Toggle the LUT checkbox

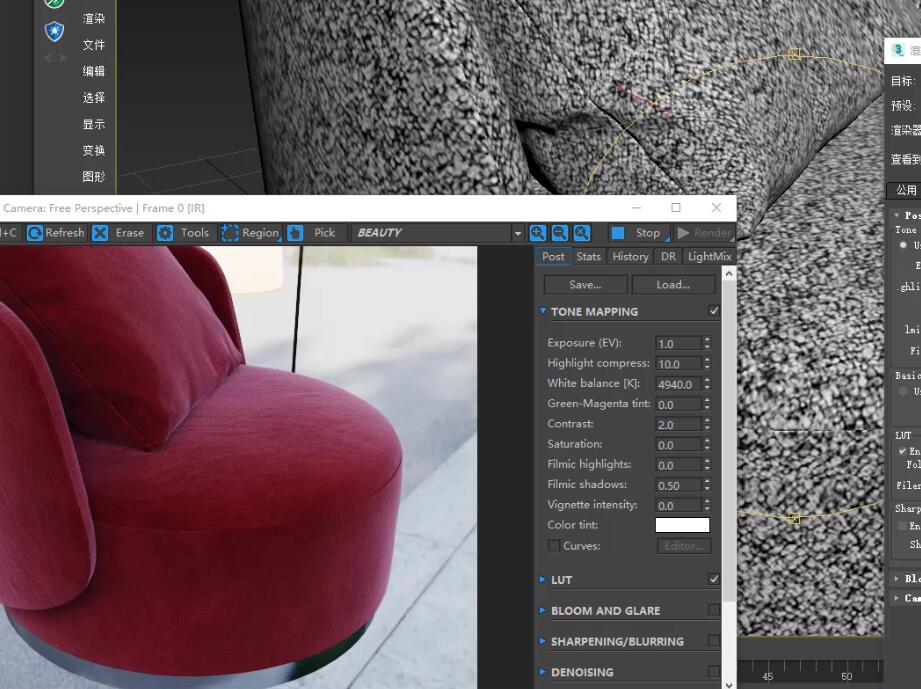click(x=714, y=579)
